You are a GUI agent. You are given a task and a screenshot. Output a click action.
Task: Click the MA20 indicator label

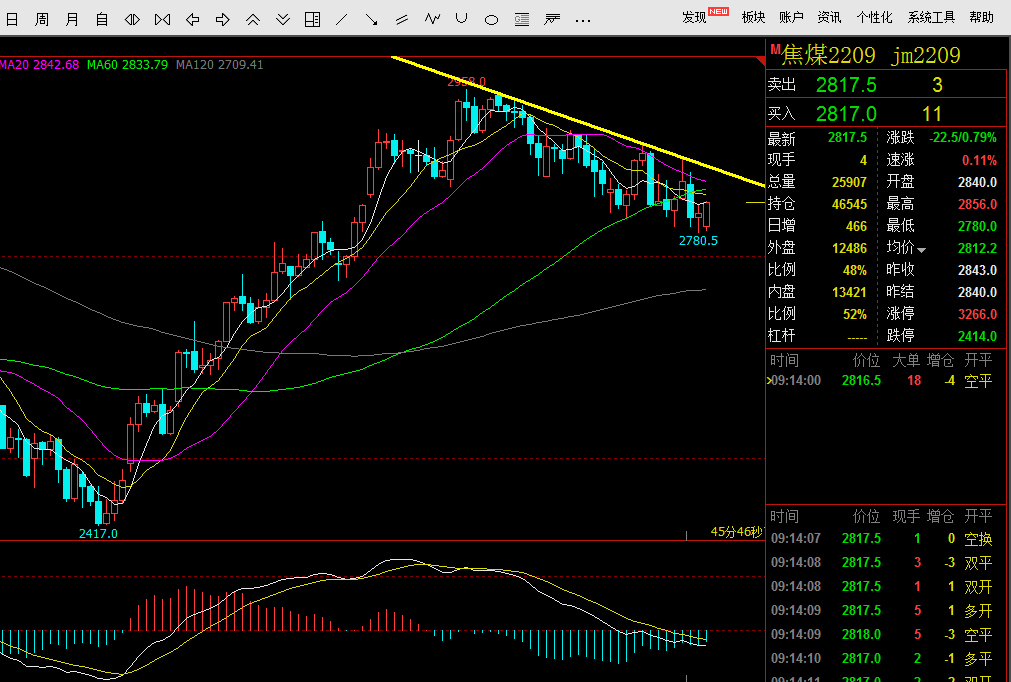coord(39,64)
